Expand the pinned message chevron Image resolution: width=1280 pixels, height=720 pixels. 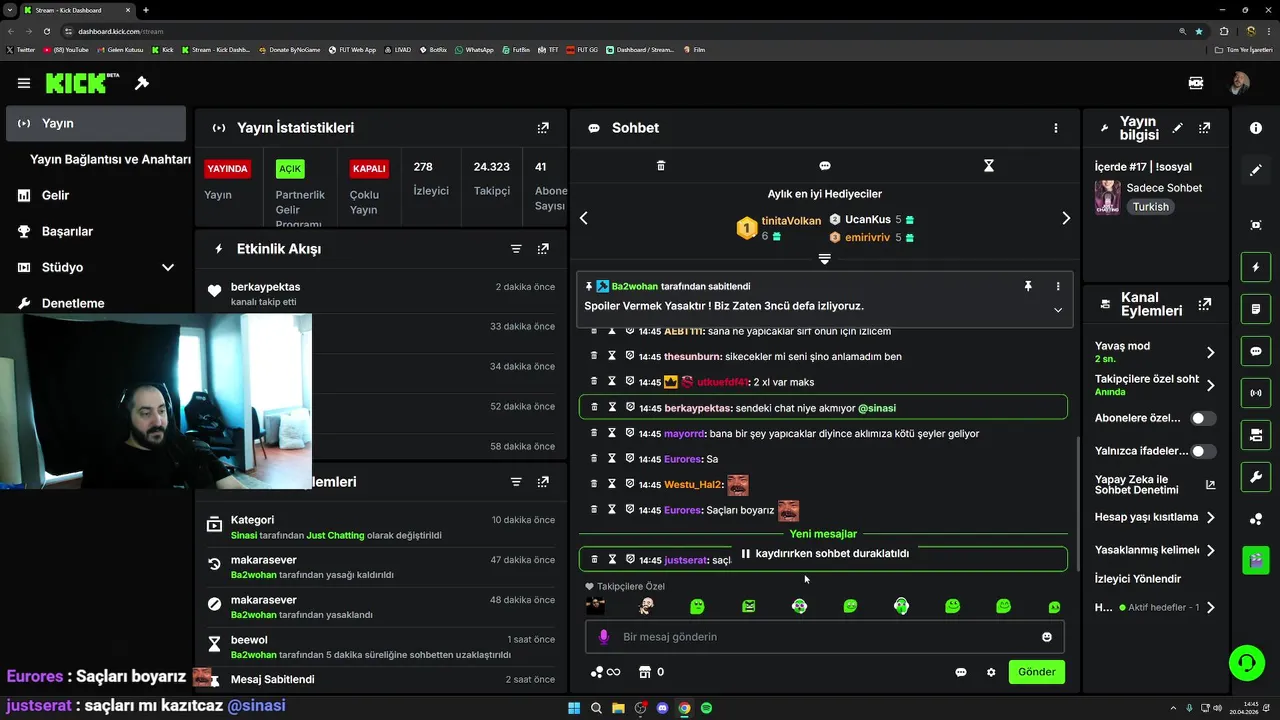1058,310
